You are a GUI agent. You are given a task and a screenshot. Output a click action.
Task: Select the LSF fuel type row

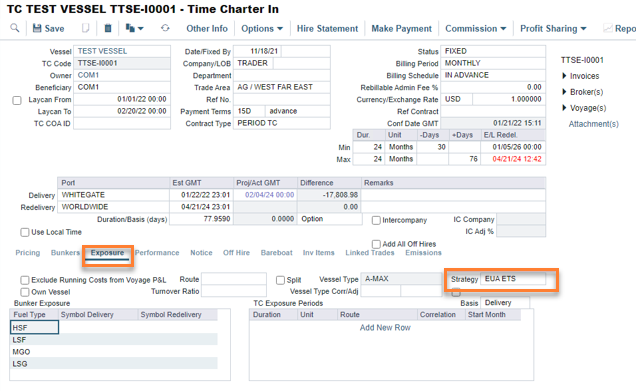tap(114, 339)
